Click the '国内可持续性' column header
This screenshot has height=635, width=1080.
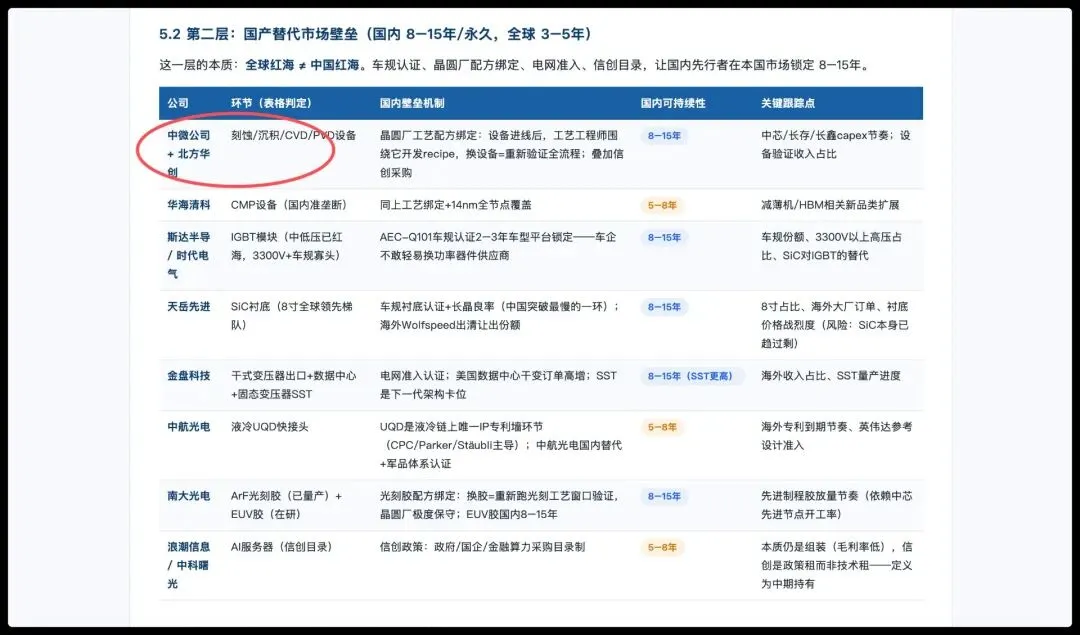click(x=673, y=103)
